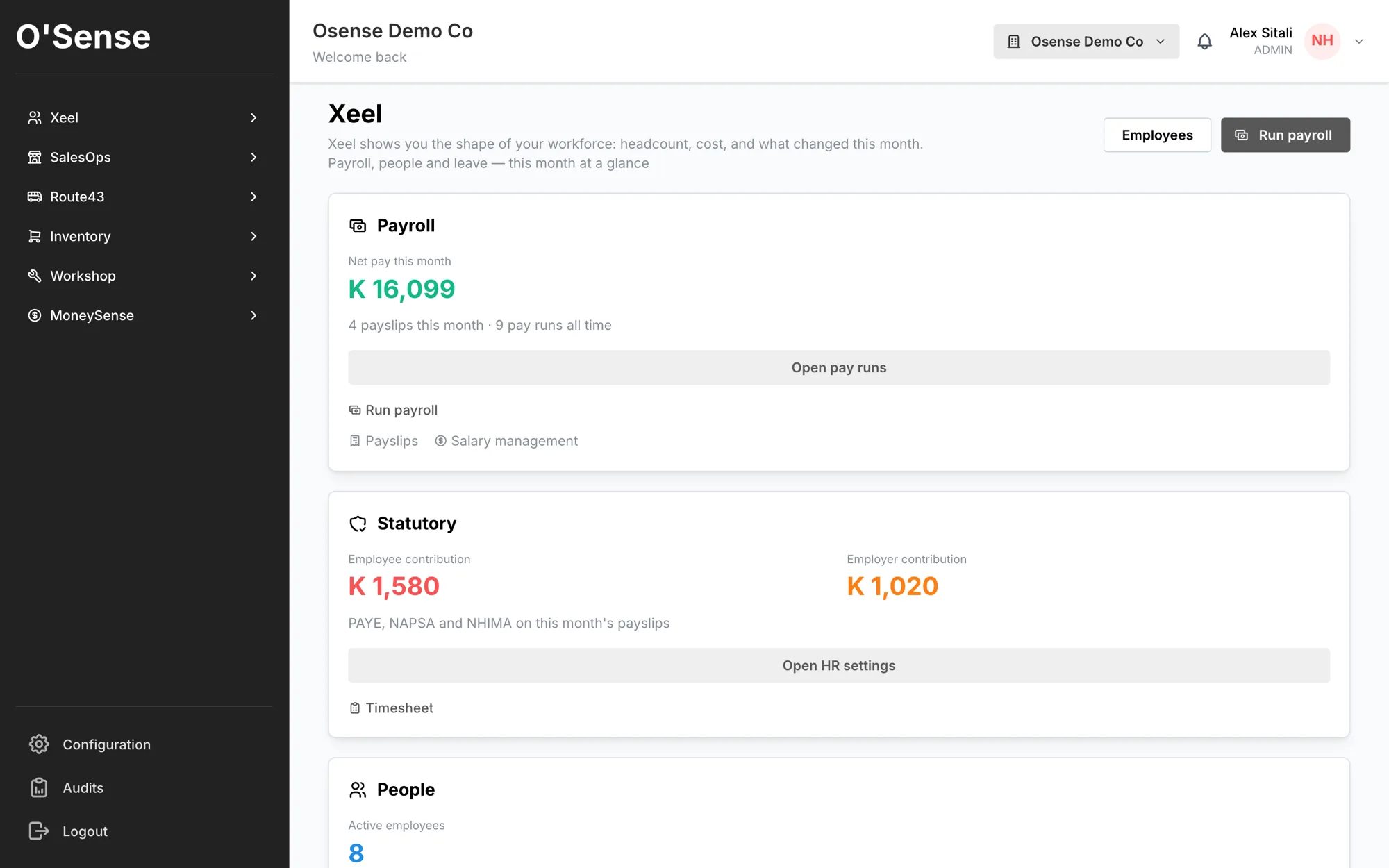The height and width of the screenshot is (868, 1389).
Task: Click the MoneySense dollar icon
Action: tap(35, 316)
